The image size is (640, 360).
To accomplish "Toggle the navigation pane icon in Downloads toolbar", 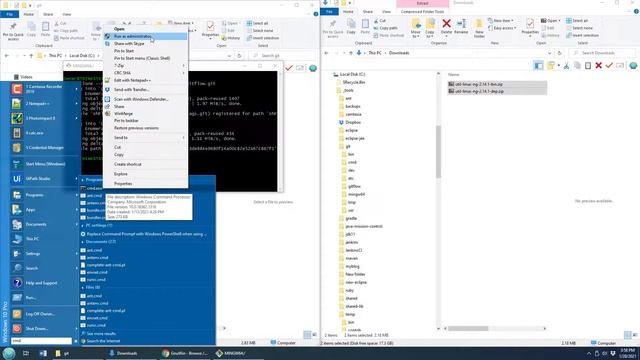I will click(x=538, y=66).
